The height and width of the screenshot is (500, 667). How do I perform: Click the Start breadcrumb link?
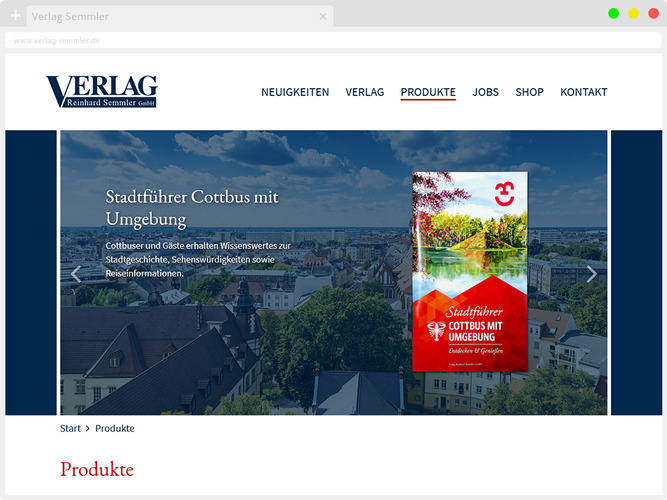pos(70,429)
